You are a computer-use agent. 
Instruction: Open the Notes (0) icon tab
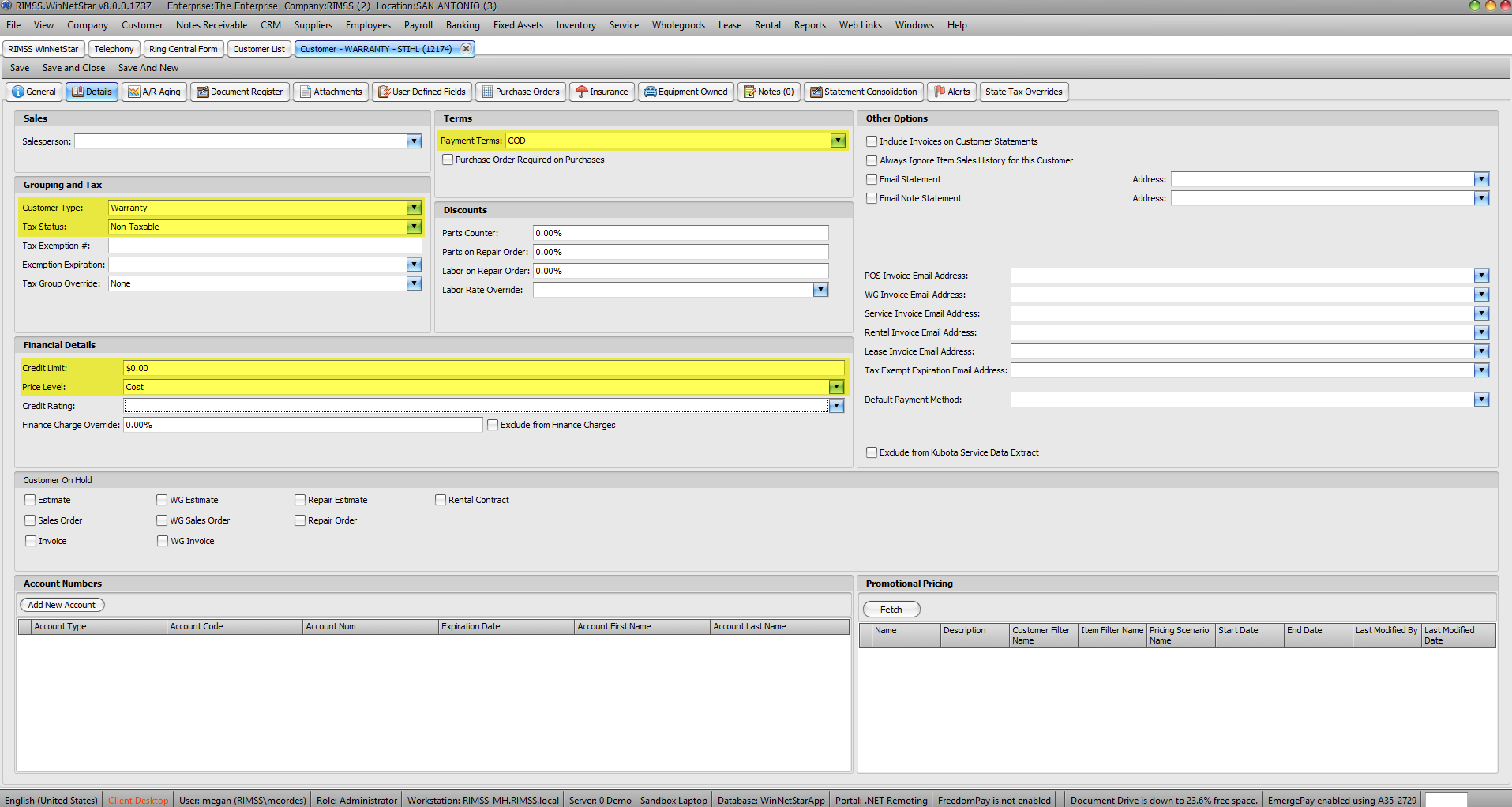pos(750,92)
